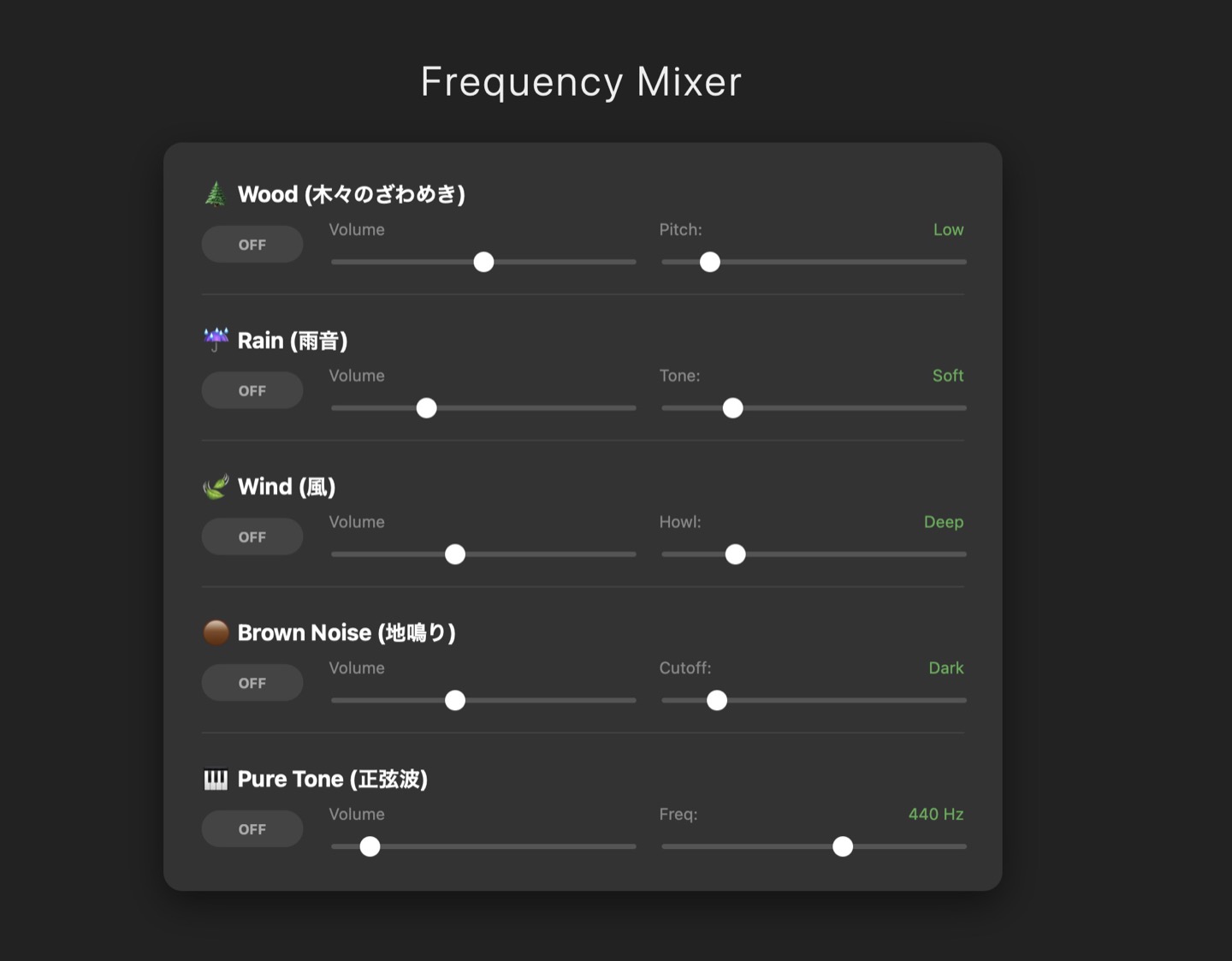The height and width of the screenshot is (961, 1232).
Task: Click the evergreen tree icon beside Wood
Action: (x=216, y=194)
